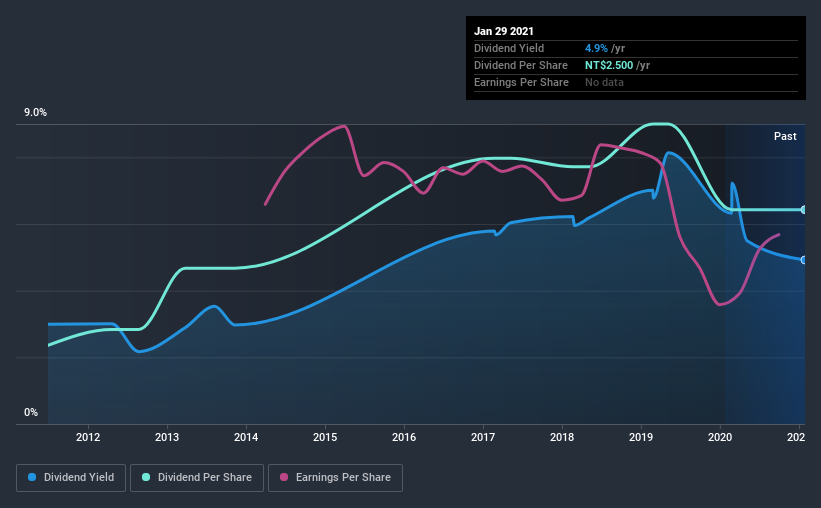This screenshot has height=508, width=821.
Task: Click the 9.0% y-axis label
Action: (35, 113)
